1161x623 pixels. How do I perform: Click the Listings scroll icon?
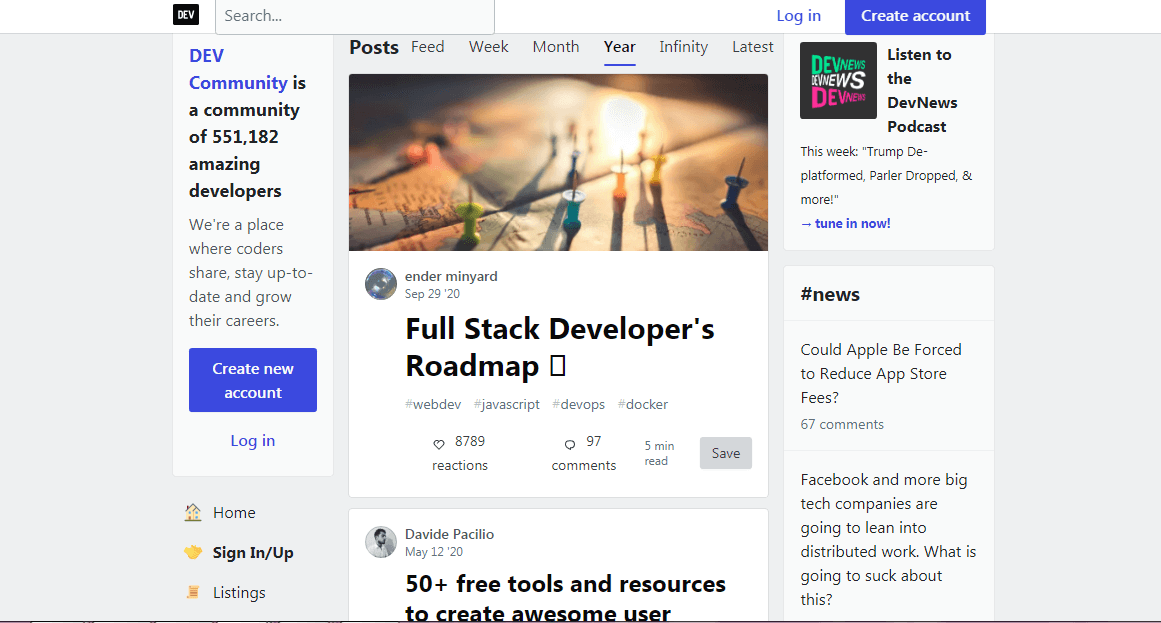click(x=193, y=593)
